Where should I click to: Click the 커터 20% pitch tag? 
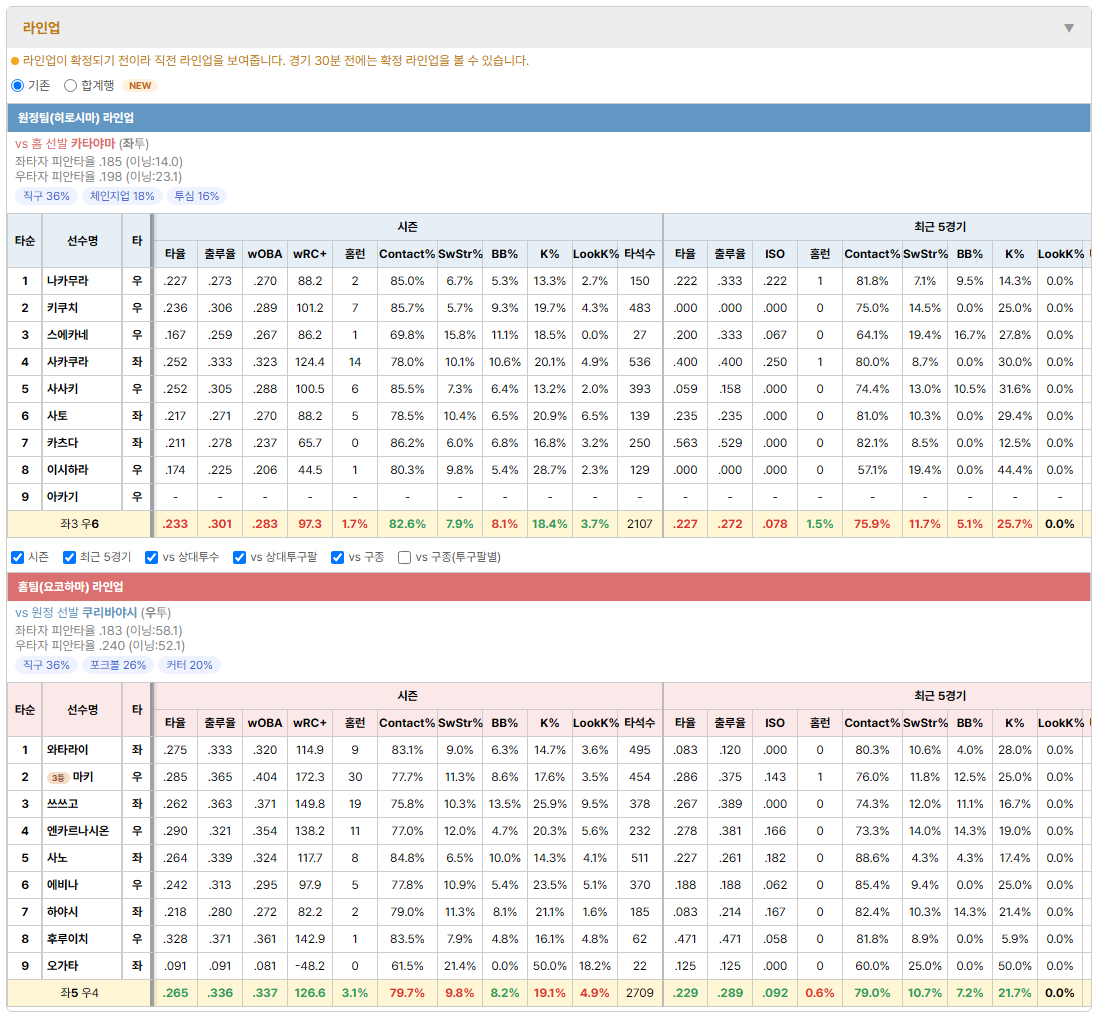(190, 665)
